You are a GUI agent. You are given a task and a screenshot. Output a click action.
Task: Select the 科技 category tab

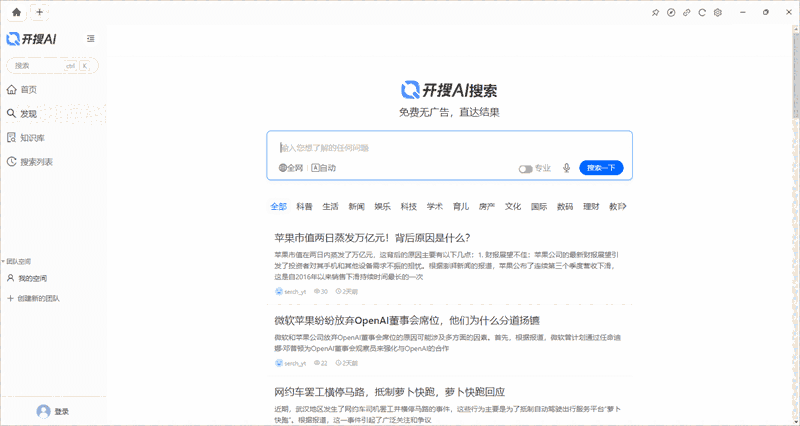(x=409, y=207)
